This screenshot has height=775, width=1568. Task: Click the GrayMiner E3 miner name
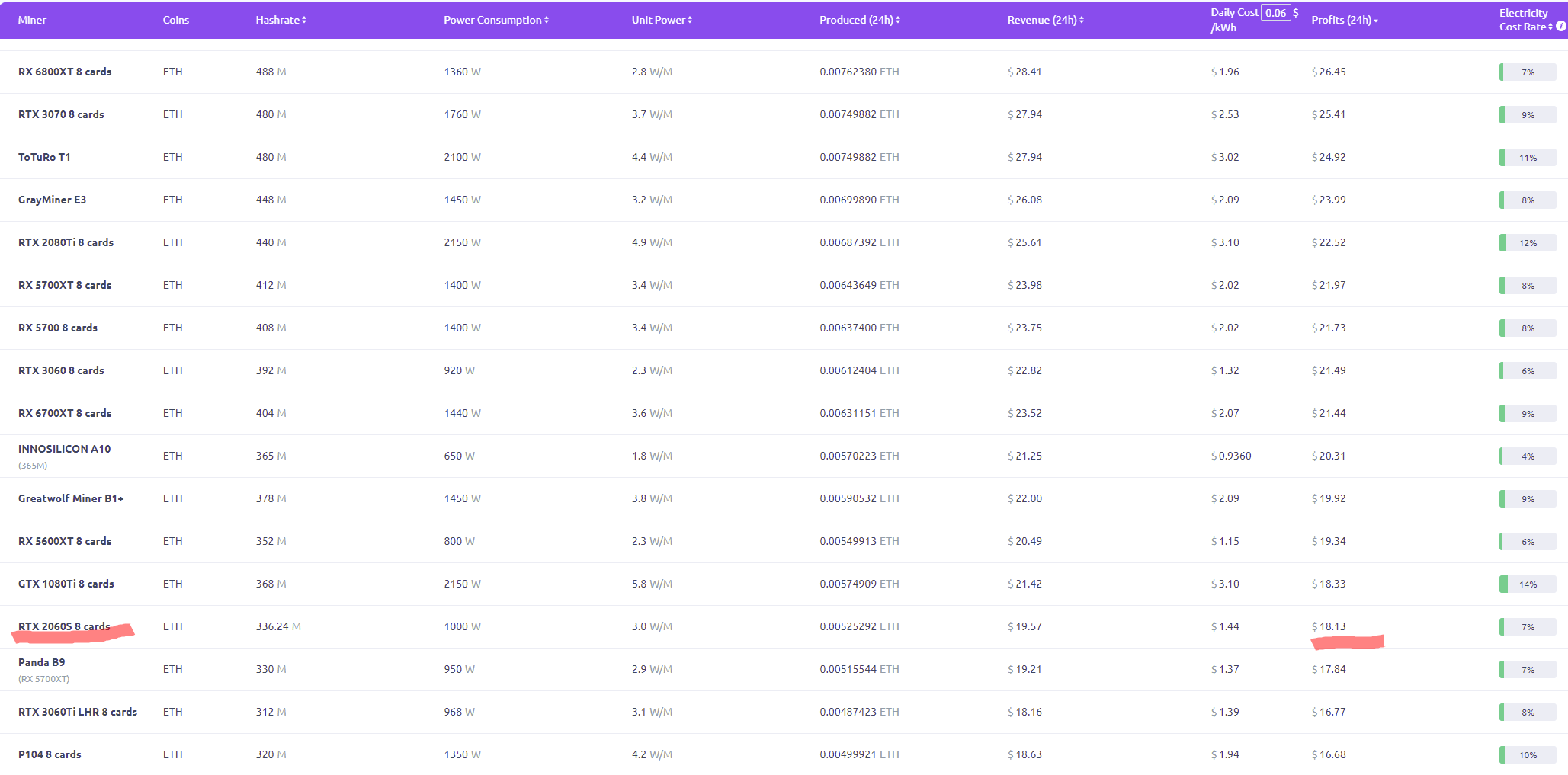pyautogui.click(x=52, y=200)
